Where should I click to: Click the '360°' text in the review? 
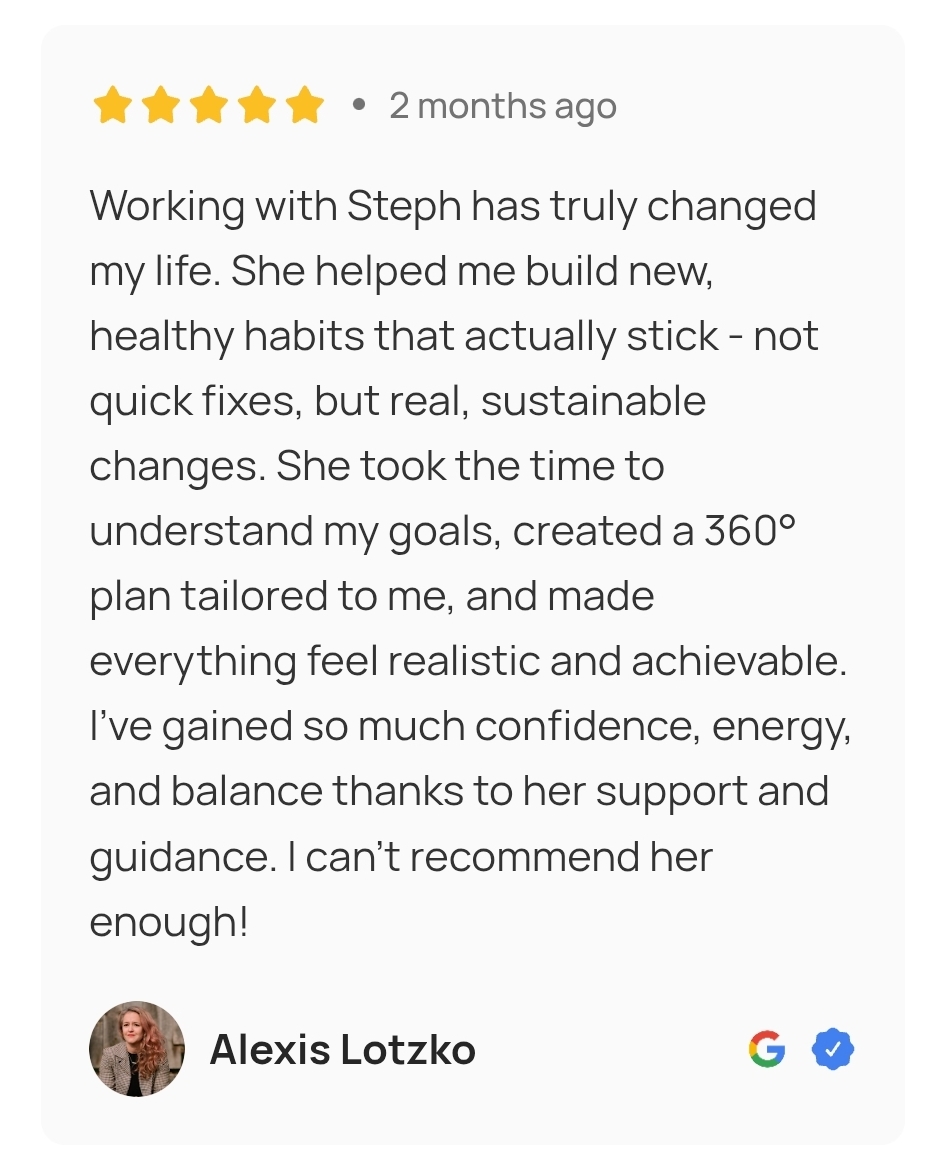[750, 530]
